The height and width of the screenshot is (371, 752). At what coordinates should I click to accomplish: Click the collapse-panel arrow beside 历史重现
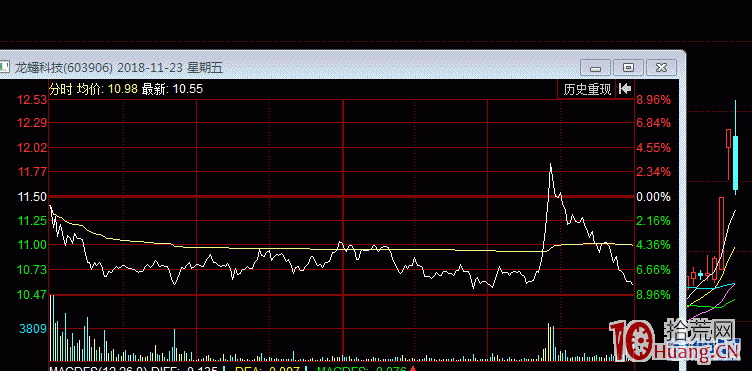coord(624,89)
